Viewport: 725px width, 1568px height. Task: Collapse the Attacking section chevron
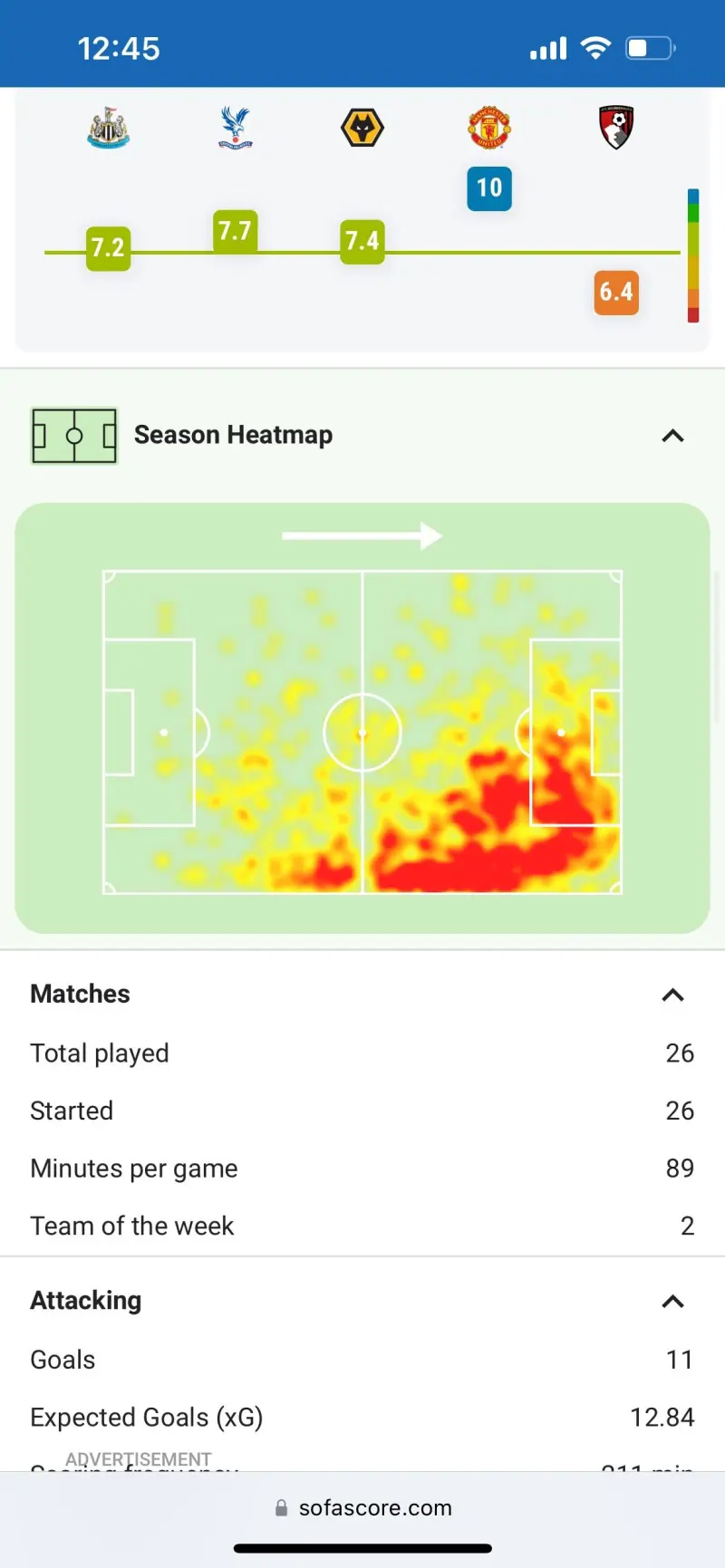[672, 1302]
